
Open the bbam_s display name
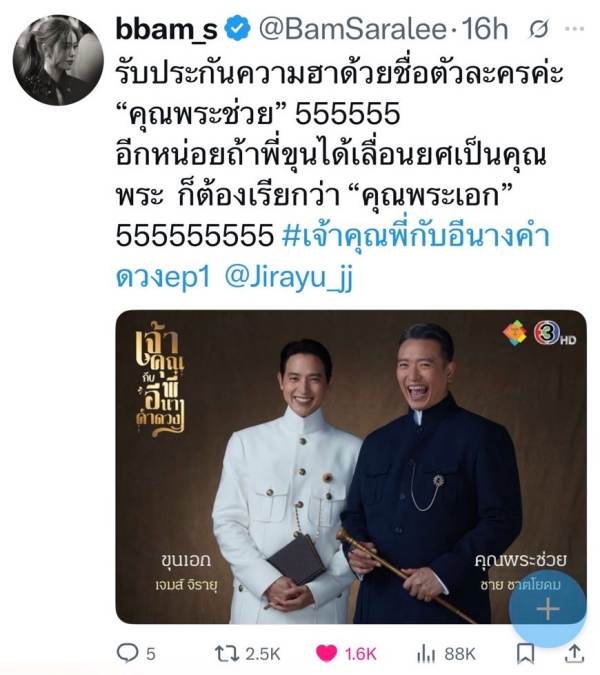click(x=167, y=29)
